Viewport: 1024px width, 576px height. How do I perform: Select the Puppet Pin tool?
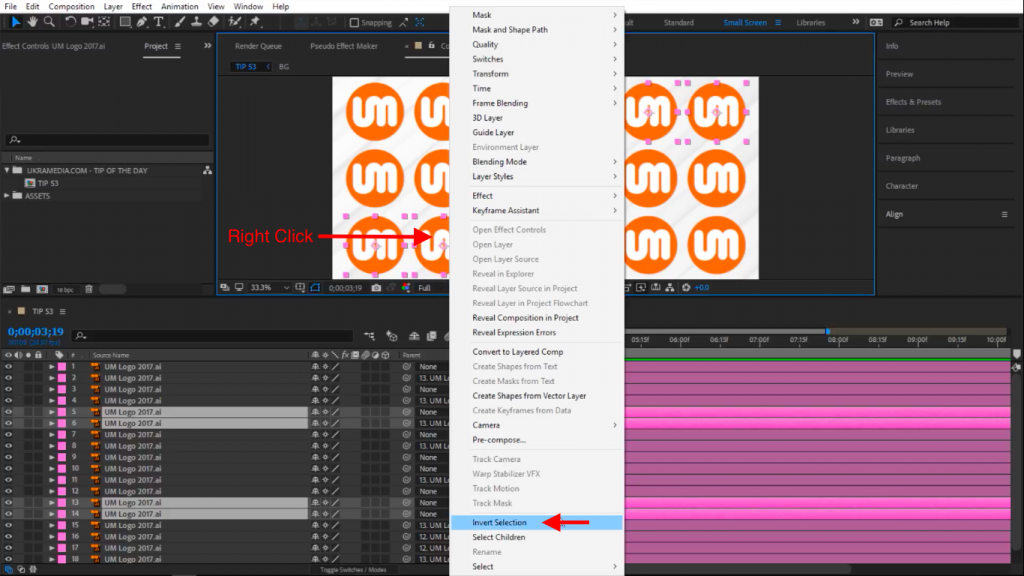coord(255,22)
